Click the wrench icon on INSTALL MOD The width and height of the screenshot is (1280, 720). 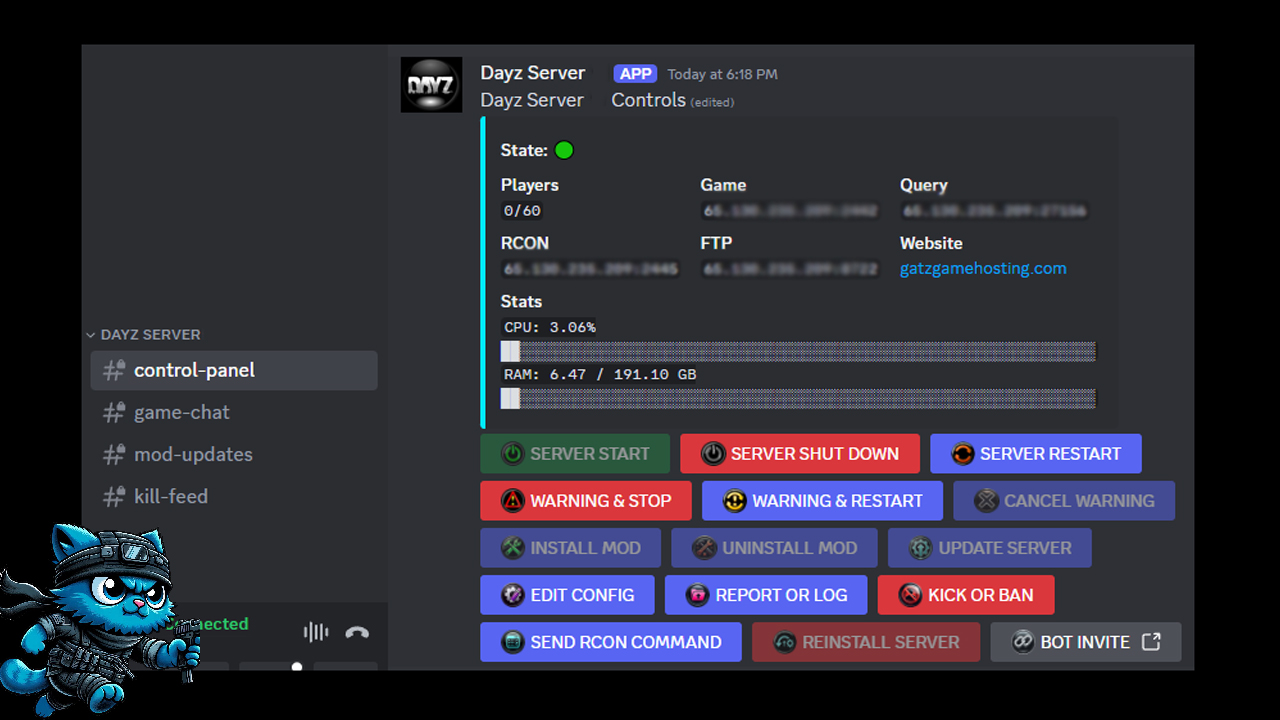pos(512,547)
